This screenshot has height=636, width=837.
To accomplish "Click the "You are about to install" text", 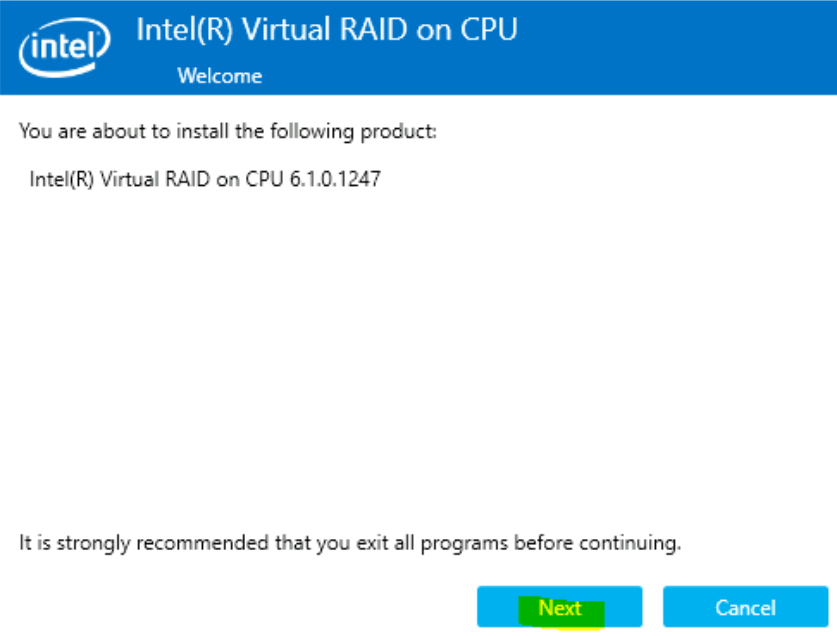I will point(228,131).
